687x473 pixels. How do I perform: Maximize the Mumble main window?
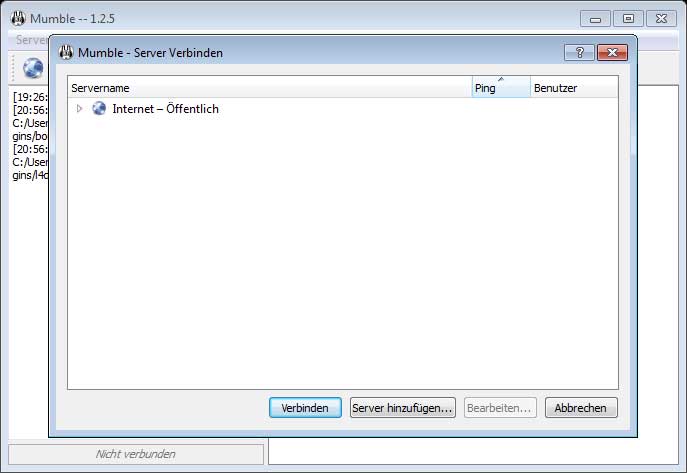pos(628,18)
